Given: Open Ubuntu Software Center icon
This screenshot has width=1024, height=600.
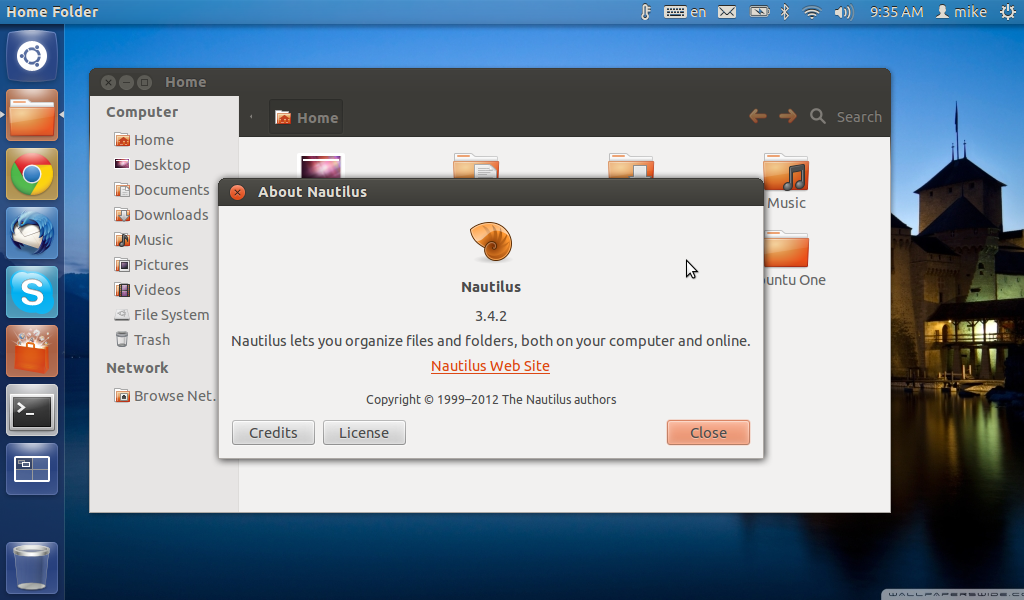Looking at the screenshot, I should pyautogui.click(x=32, y=351).
